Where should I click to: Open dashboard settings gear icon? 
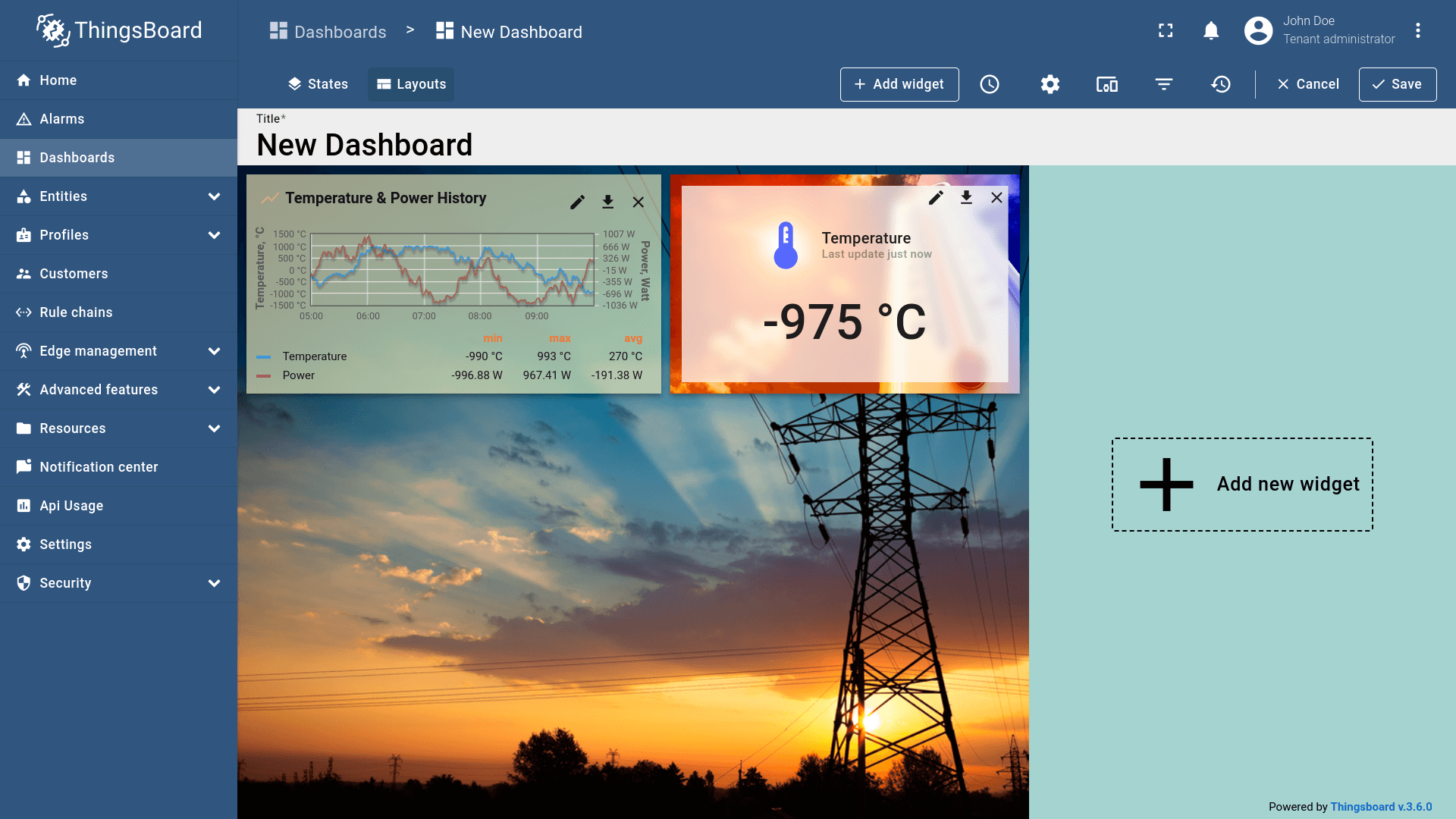pyautogui.click(x=1050, y=84)
